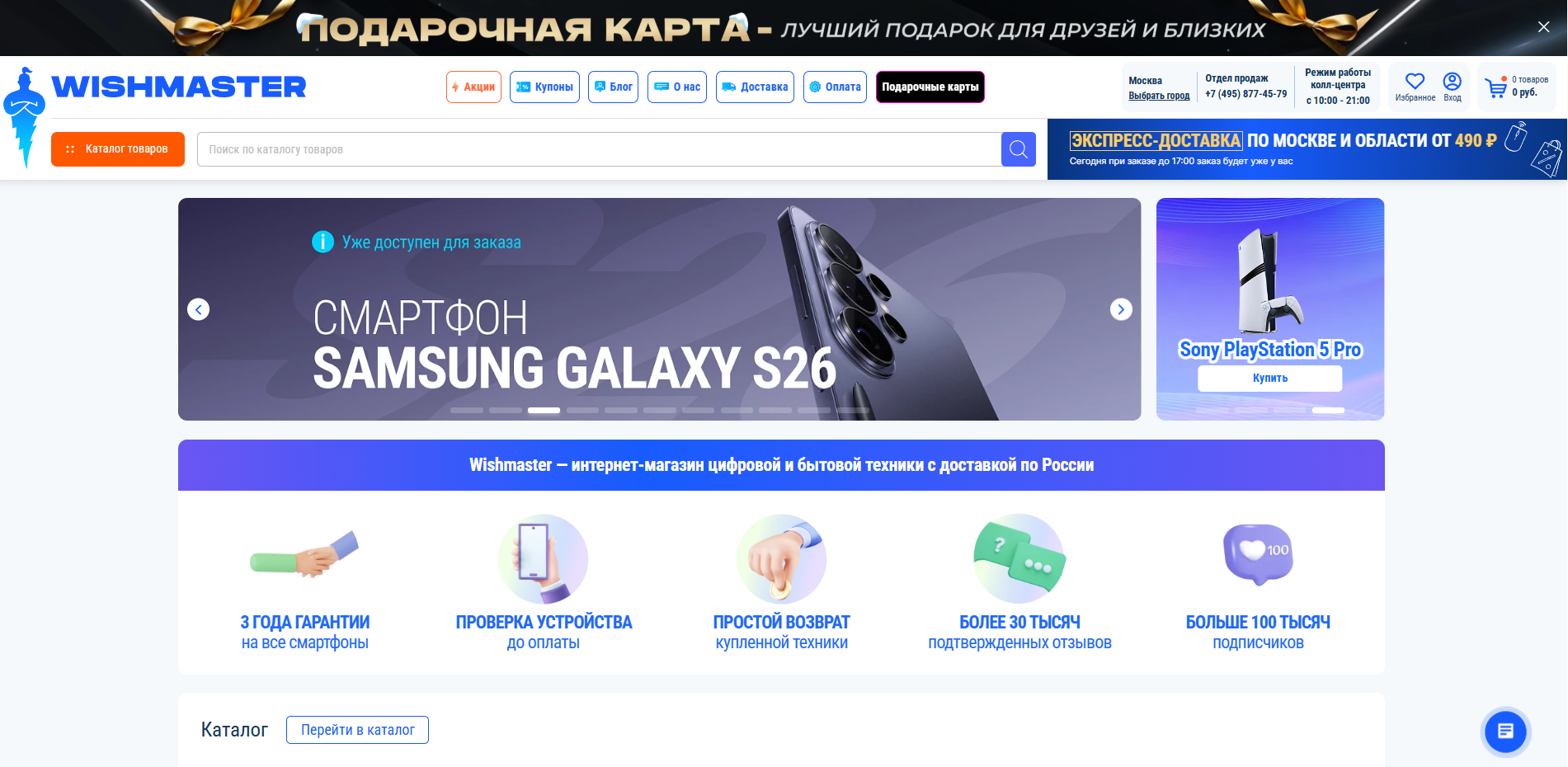
Task: Open the Акции menu item
Action: point(473,87)
